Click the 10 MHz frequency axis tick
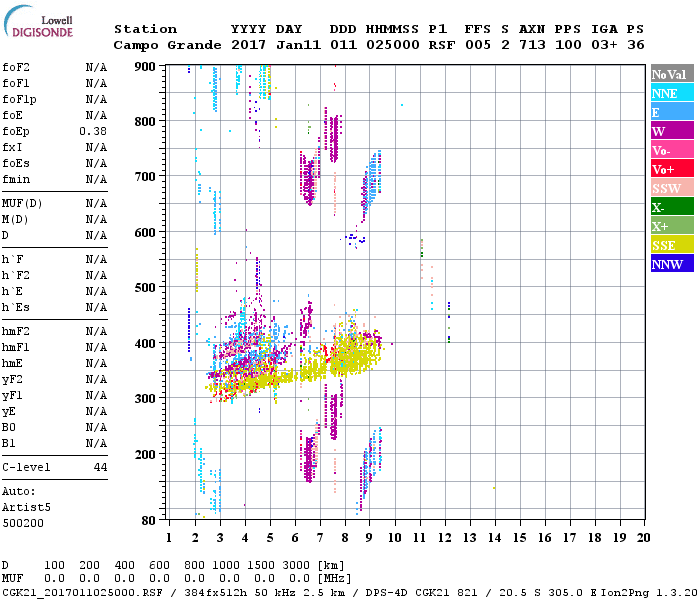This screenshot has width=700, height=600. pos(395,537)
